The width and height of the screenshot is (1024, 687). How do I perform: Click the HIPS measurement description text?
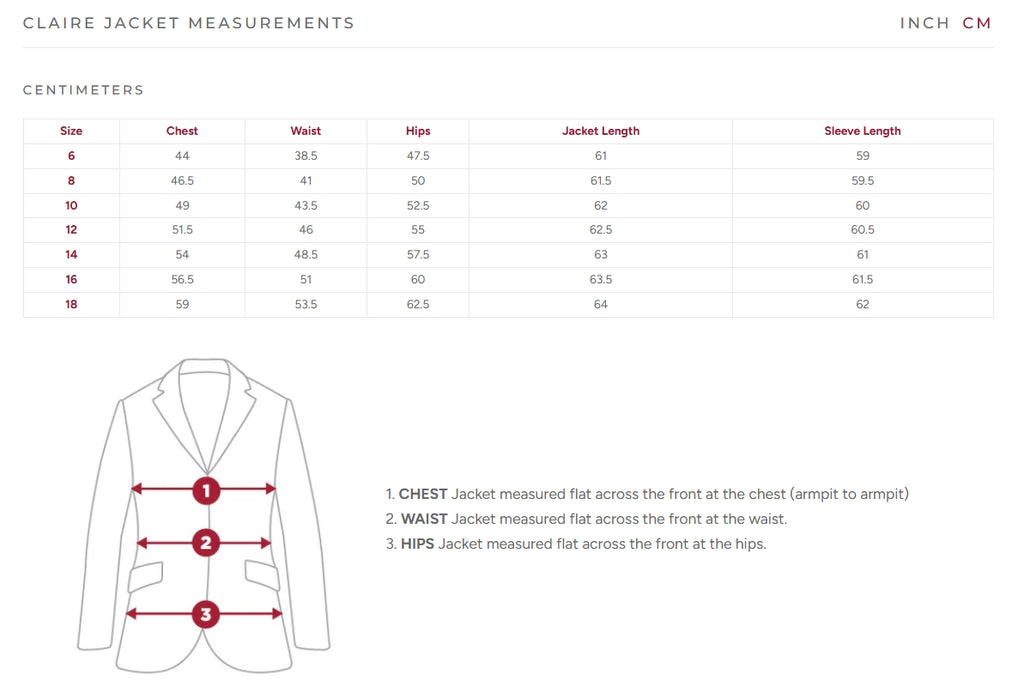pos(576,544)
